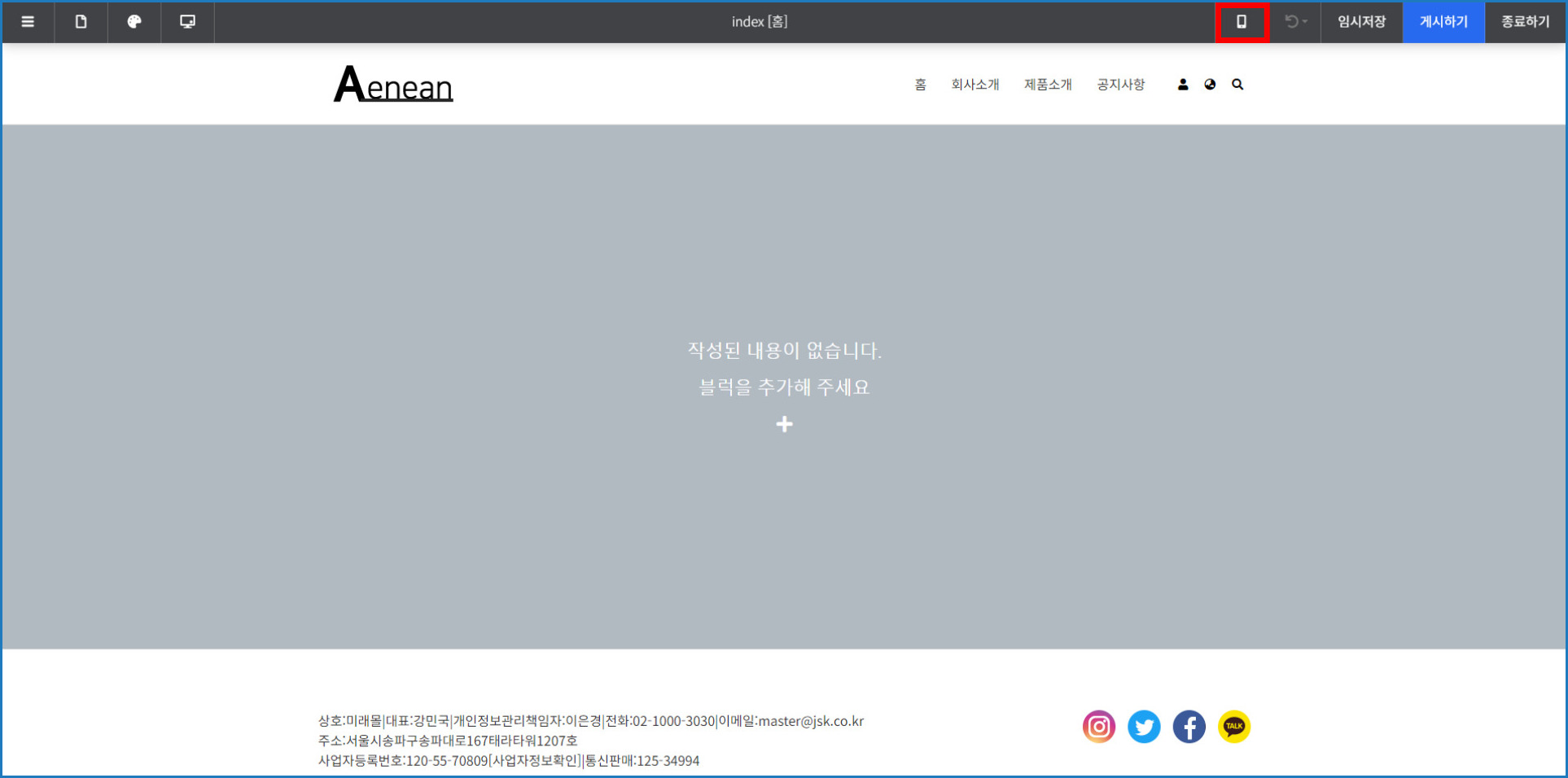Click the Aenean site logo

(393, 85)
